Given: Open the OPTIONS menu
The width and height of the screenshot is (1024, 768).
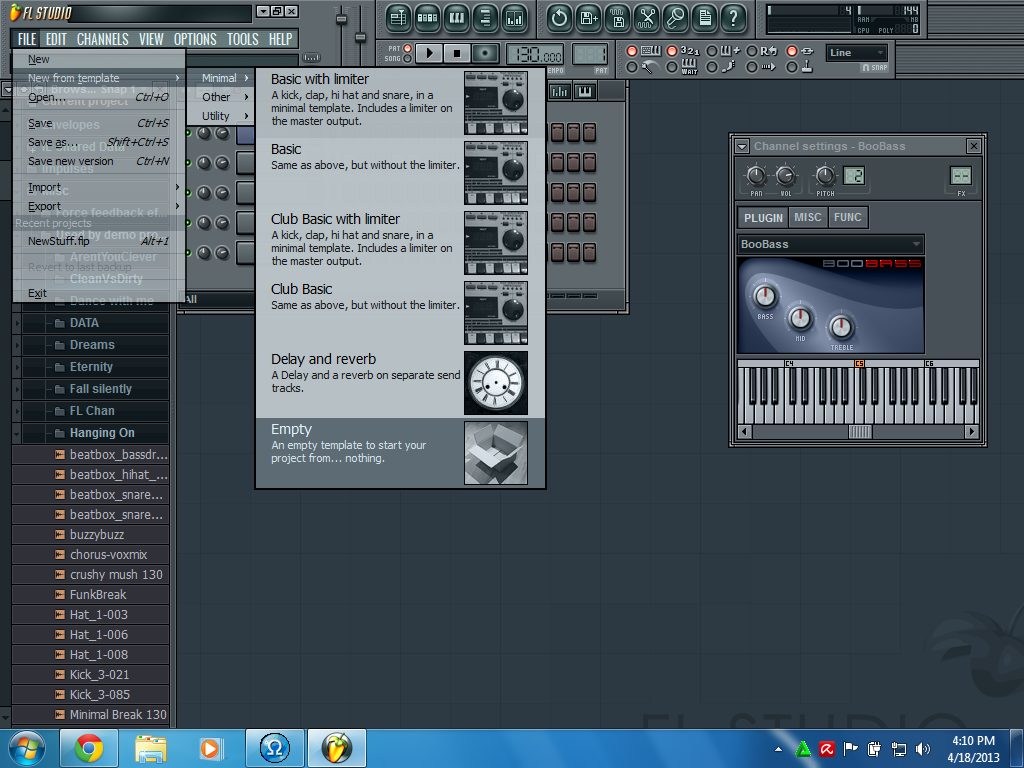Looking at the screenshot, I should [x=195, y=39].
